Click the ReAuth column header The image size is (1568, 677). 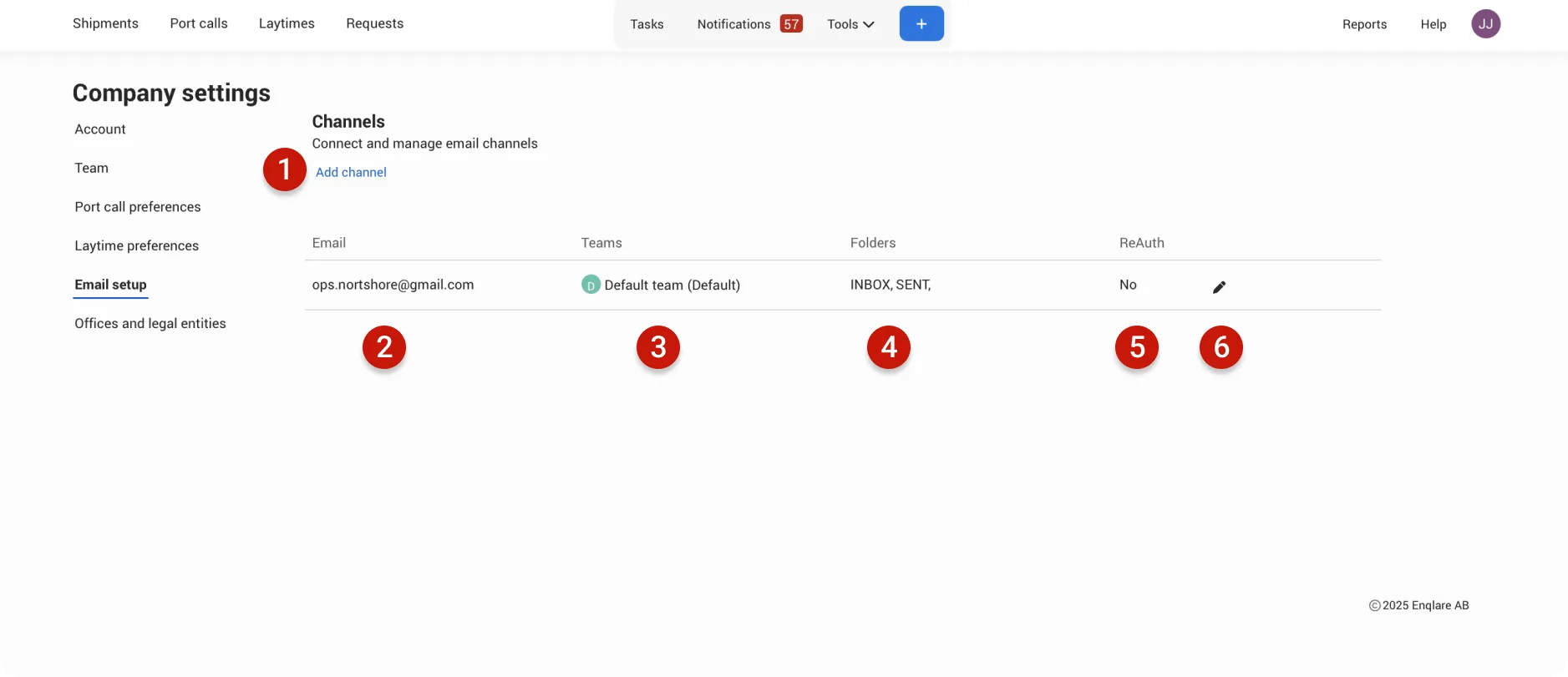[1142, 243]
